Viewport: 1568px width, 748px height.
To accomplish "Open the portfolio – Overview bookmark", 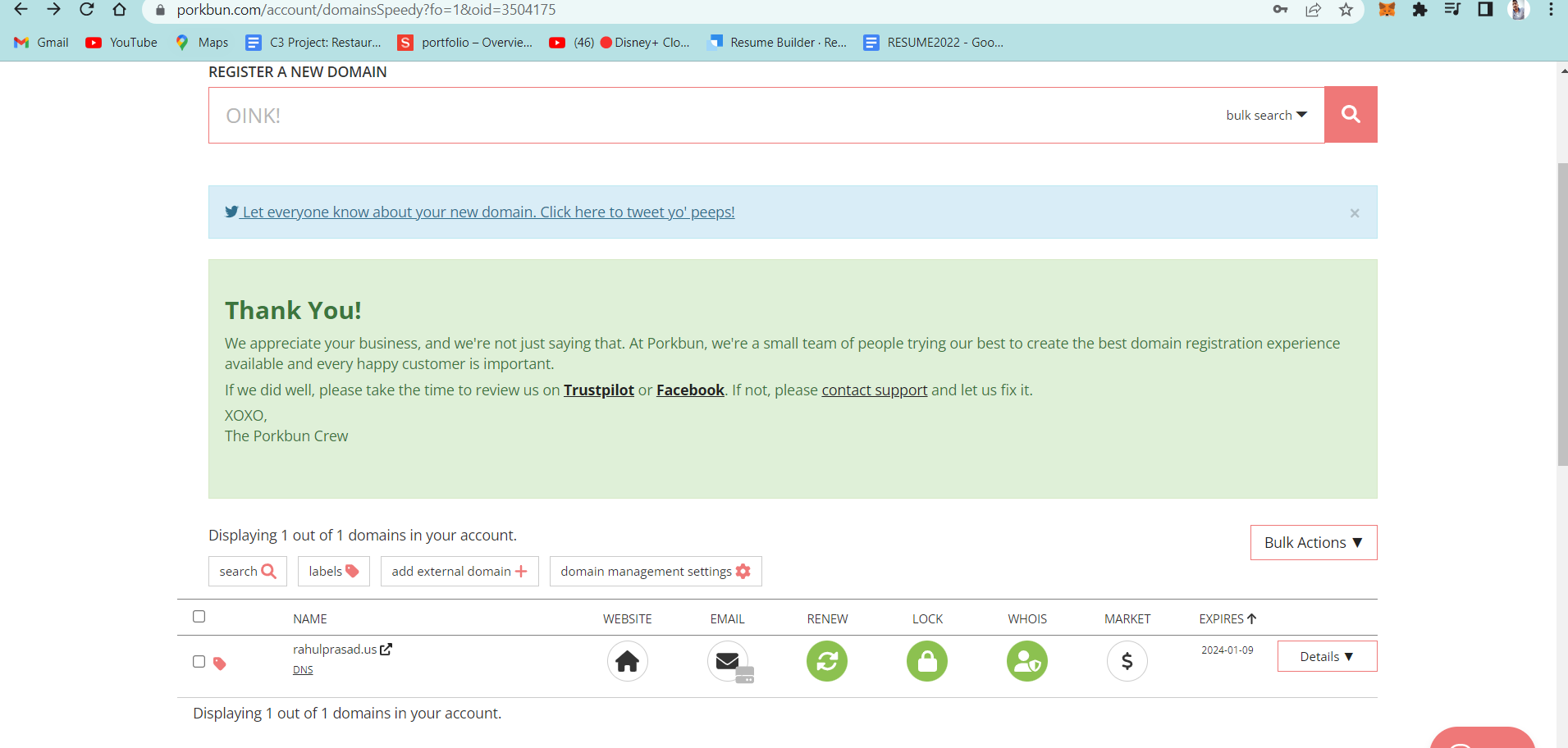I will point(465,43).
